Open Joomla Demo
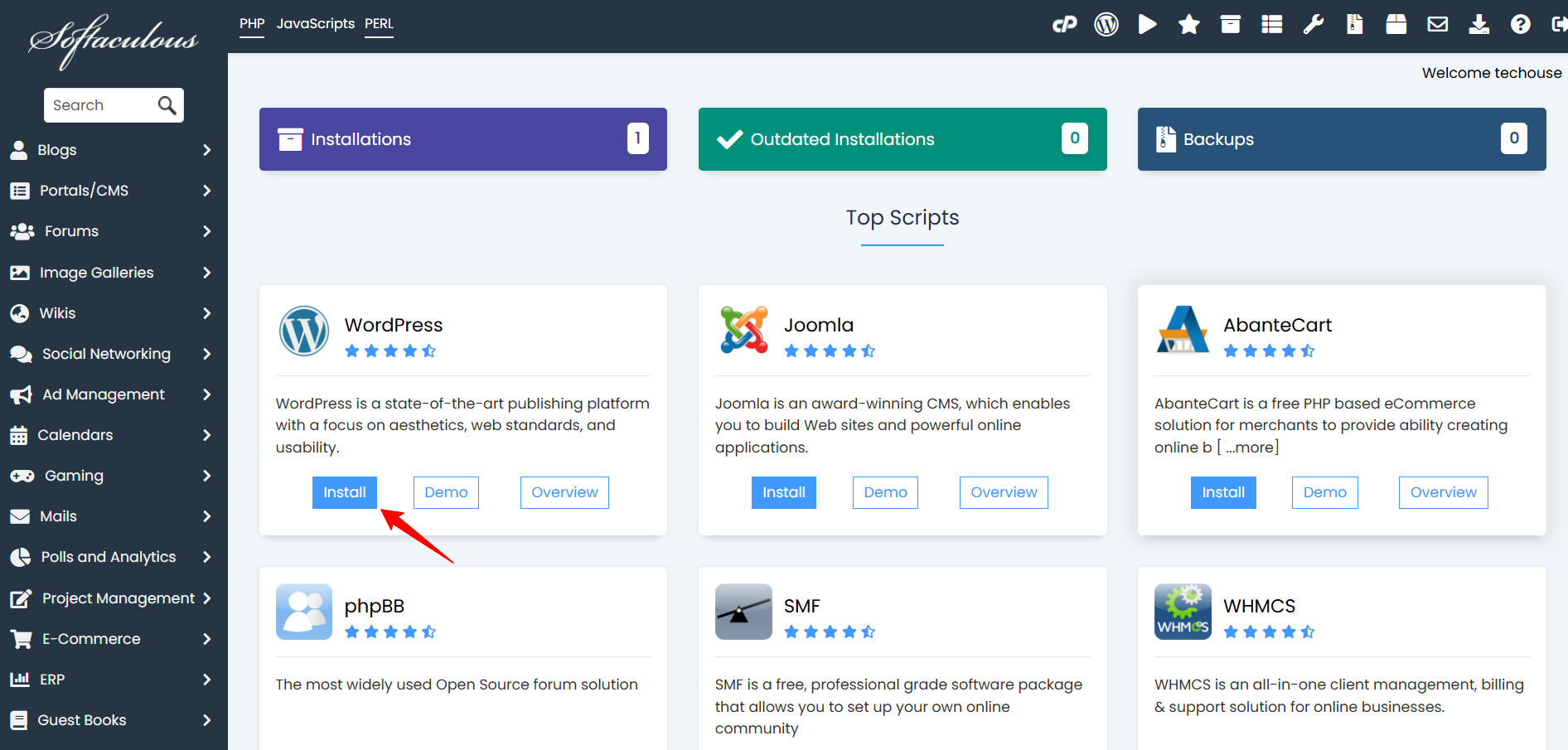The width and height of the screenshot is (1568, 750). tap(885, 492)
